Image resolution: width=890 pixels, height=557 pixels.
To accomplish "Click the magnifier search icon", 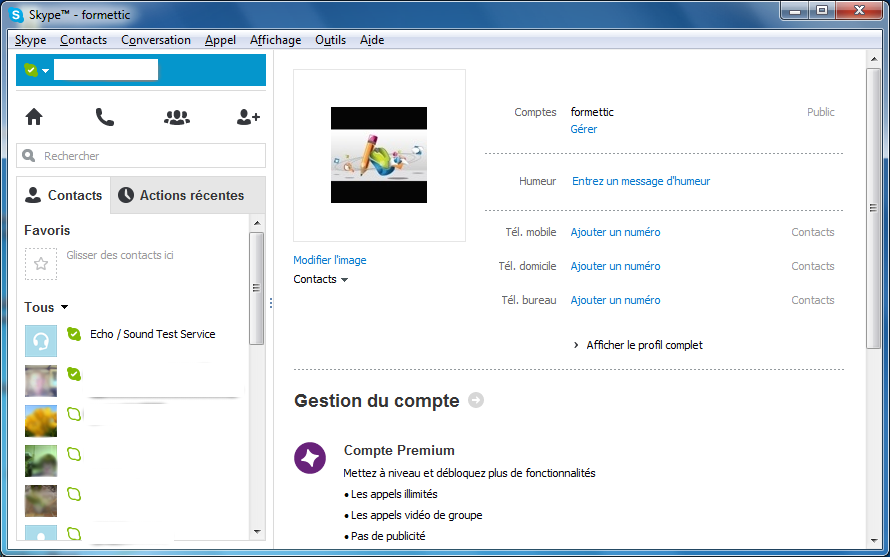I will 28,155.
